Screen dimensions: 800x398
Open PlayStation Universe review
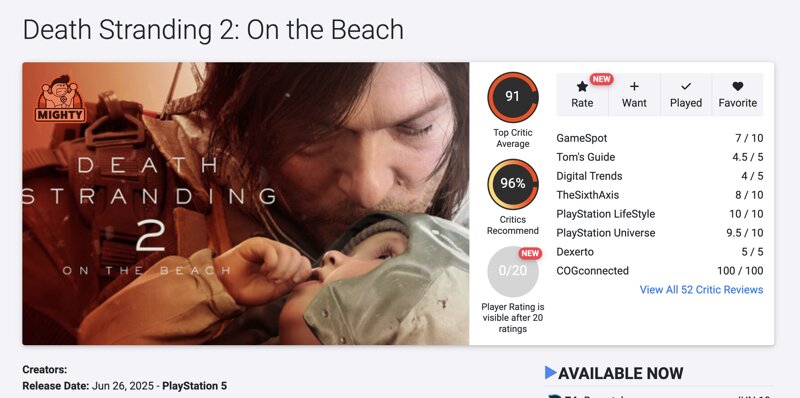[660, 233]
